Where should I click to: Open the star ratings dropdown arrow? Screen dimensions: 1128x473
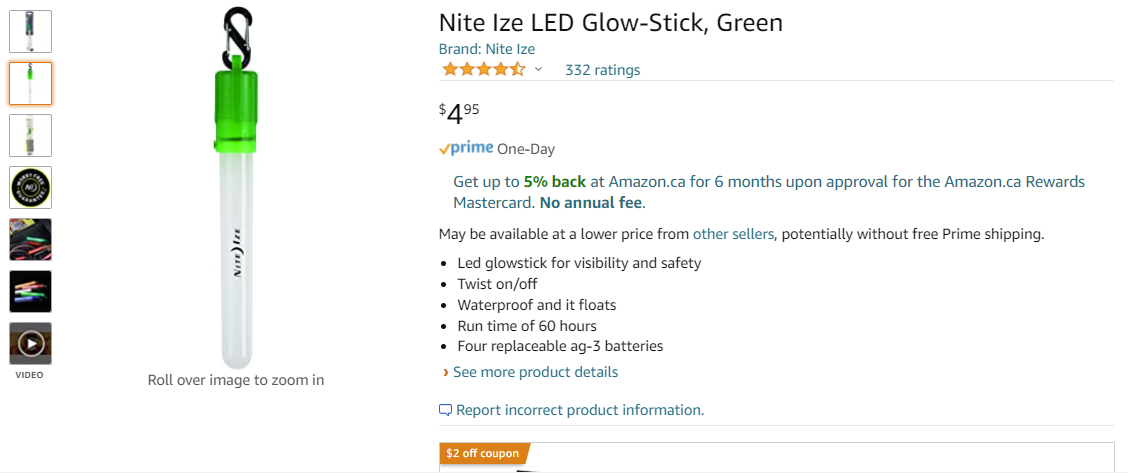click(x=538, y=69)
